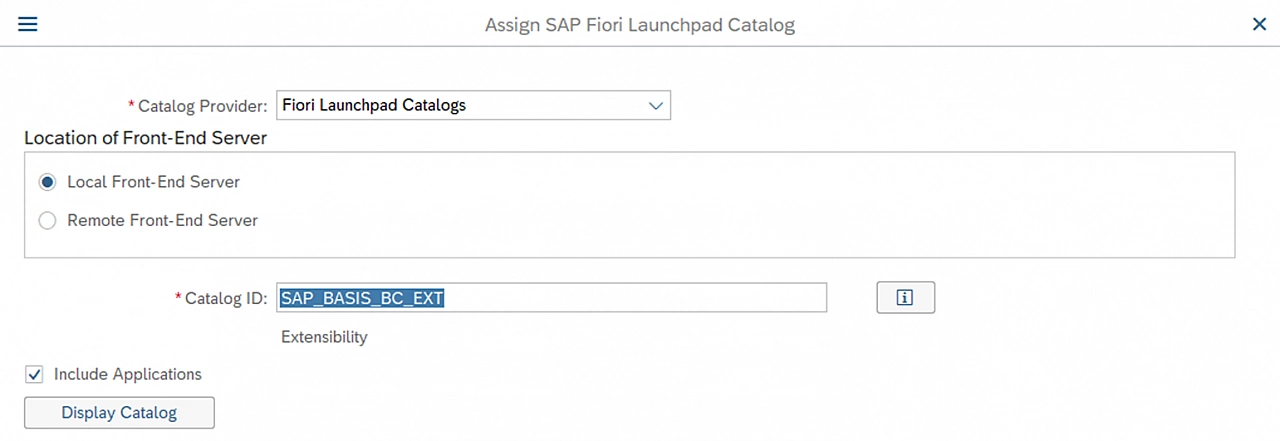Click into the Catalog ID input field
The width and height of the screenshot is (1280, 441).
(551, 298)
